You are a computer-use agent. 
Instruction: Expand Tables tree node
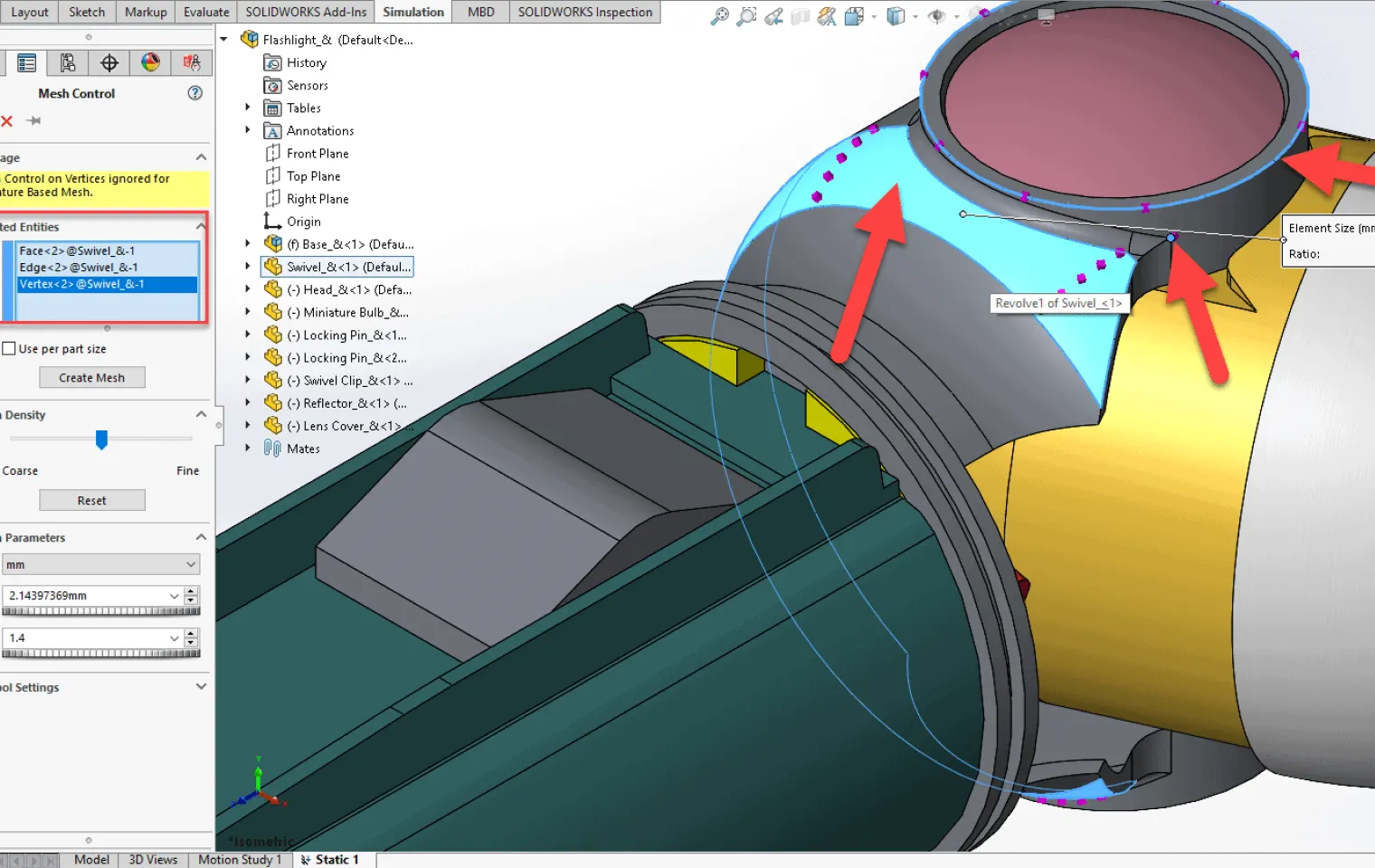point(248,108)
